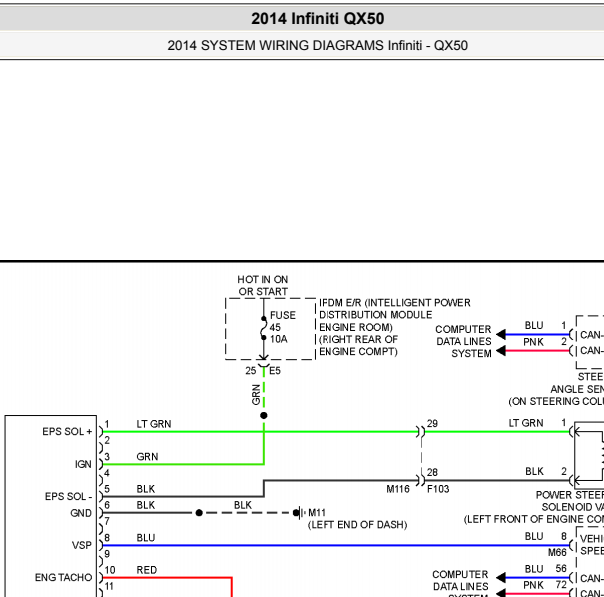Click the ground symbol next to M11
The height and width of the screenshot is (597, 604).
tap(299, 513)
